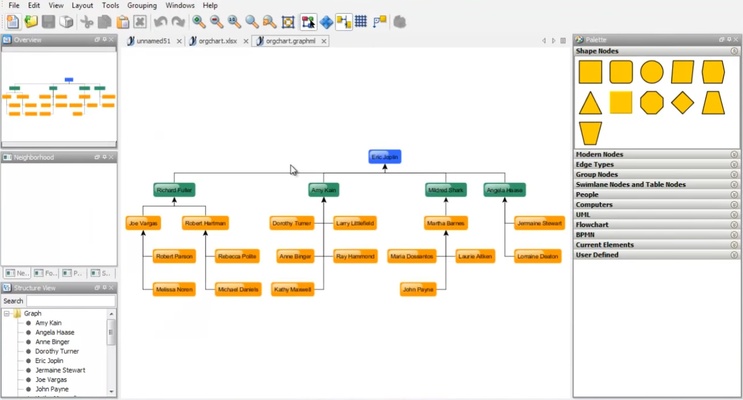Pick the parallelogram shape in palette
The width and height of the screenshot is (743, 400).
pyautogui.click(x=682, y=72)
